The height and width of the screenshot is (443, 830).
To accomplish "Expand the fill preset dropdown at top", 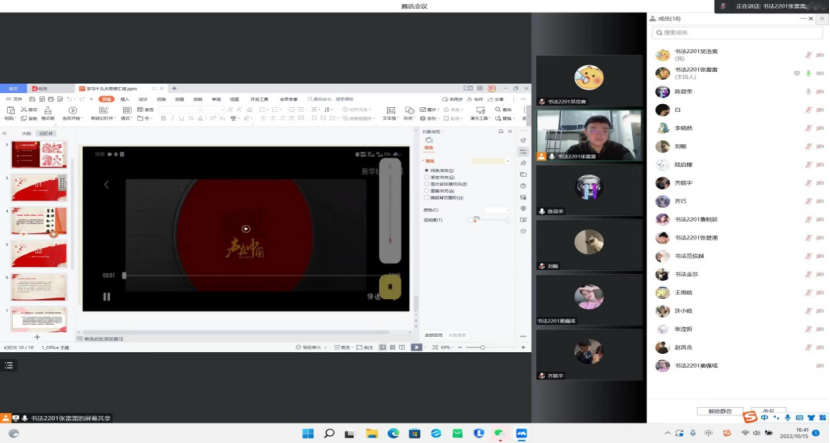I will (x=509, y=160).
